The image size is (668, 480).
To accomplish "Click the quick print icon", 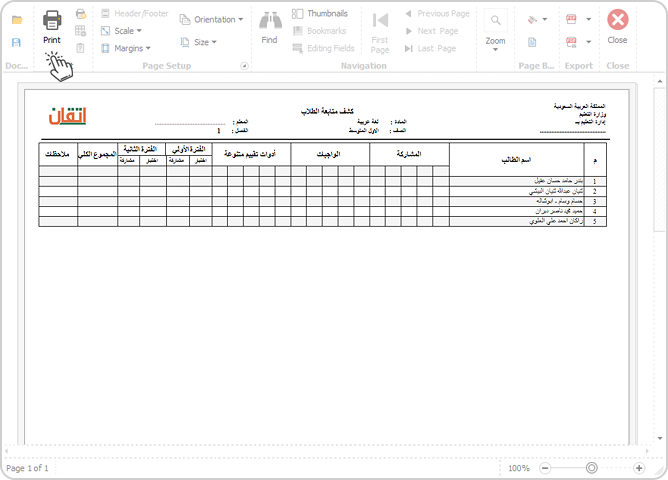I will pyautogui.click(x=81, y=14).
